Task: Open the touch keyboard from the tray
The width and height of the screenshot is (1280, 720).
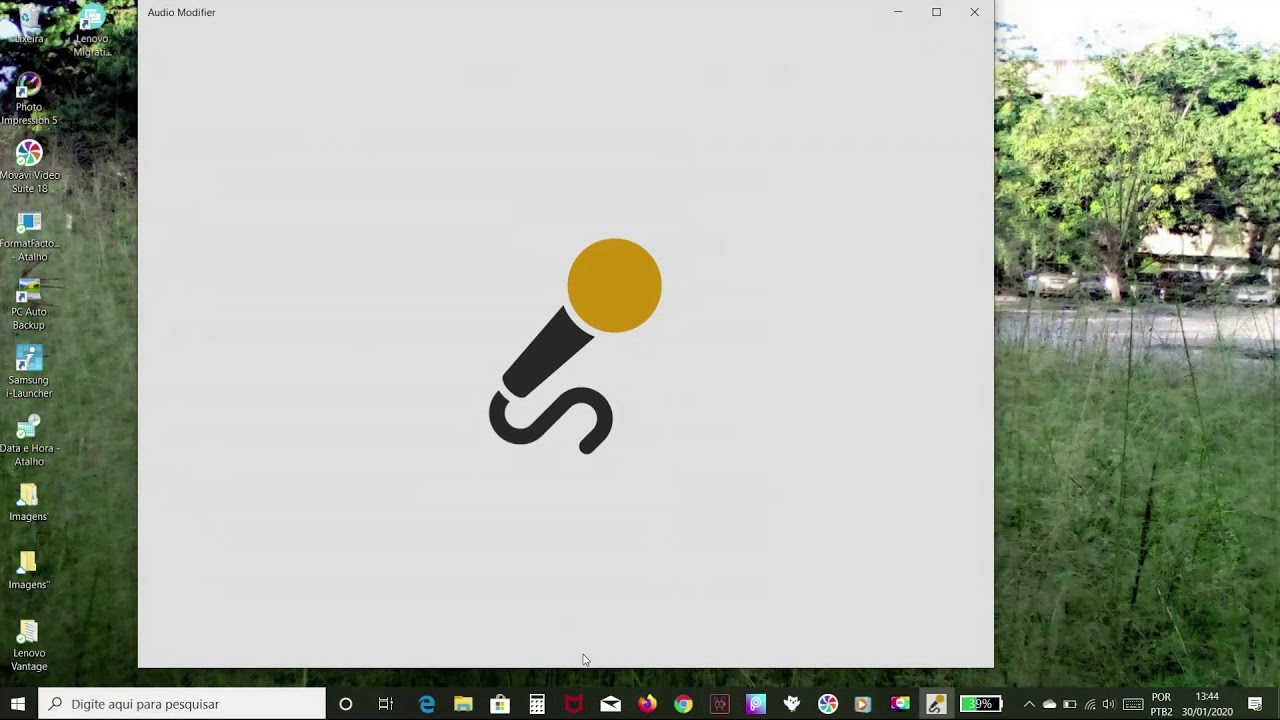Action: pyautogui.click(x=1133, y=704)
